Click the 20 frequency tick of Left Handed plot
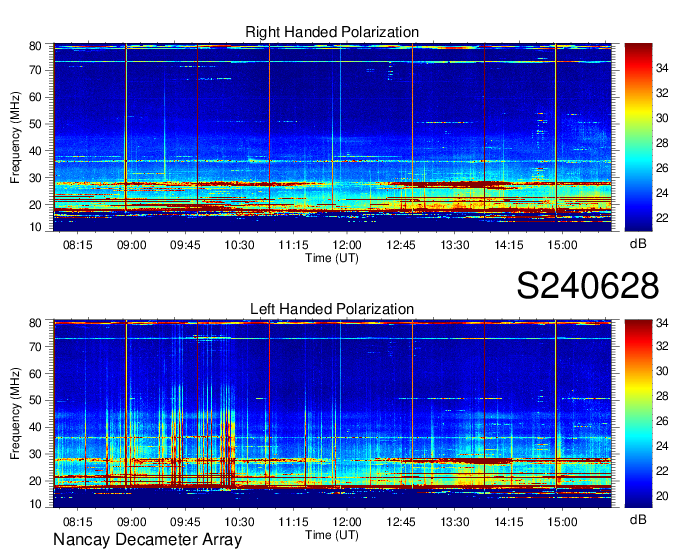 35,481
